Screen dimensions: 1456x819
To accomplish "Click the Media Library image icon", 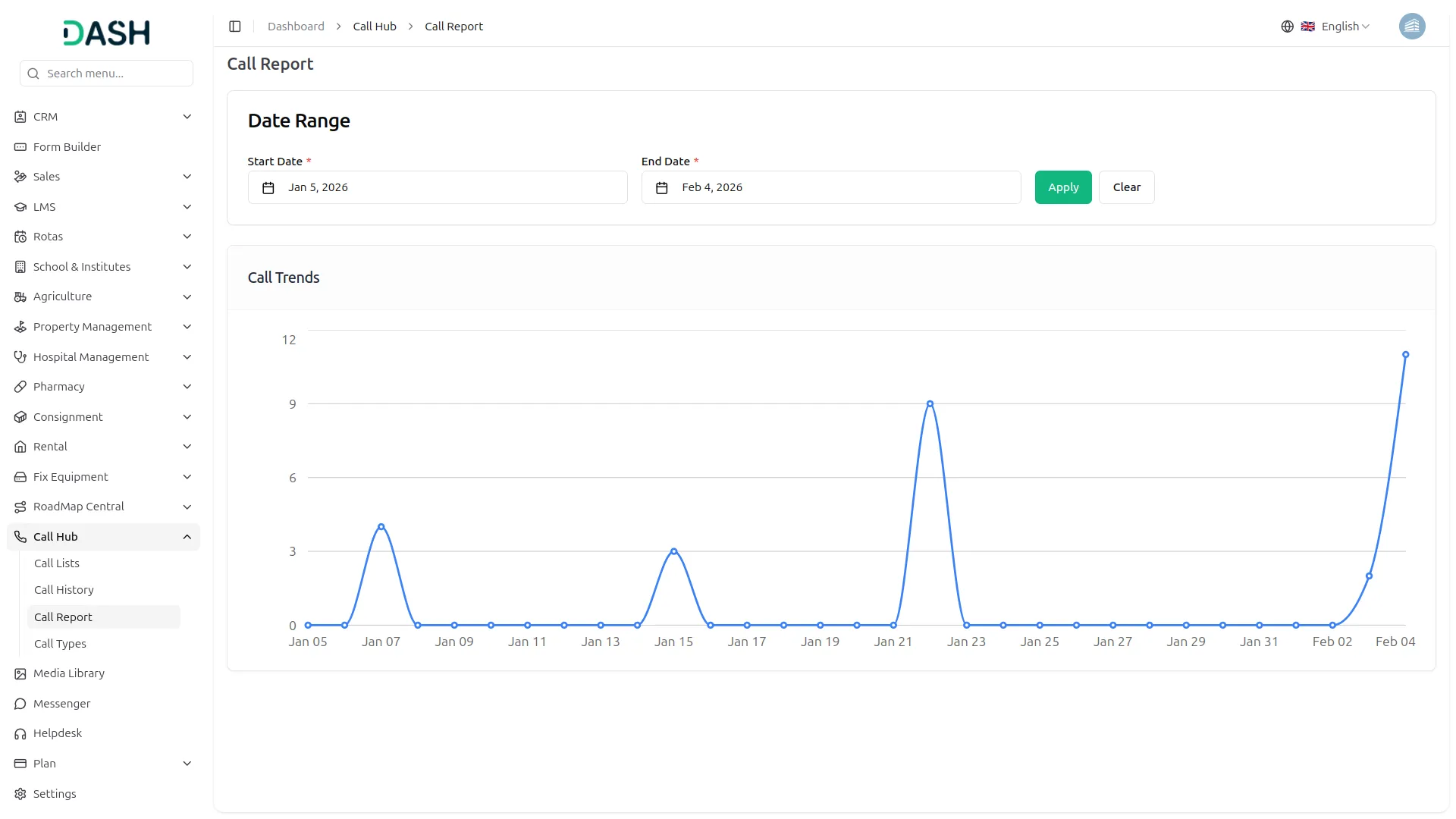I will coord(20,673).
